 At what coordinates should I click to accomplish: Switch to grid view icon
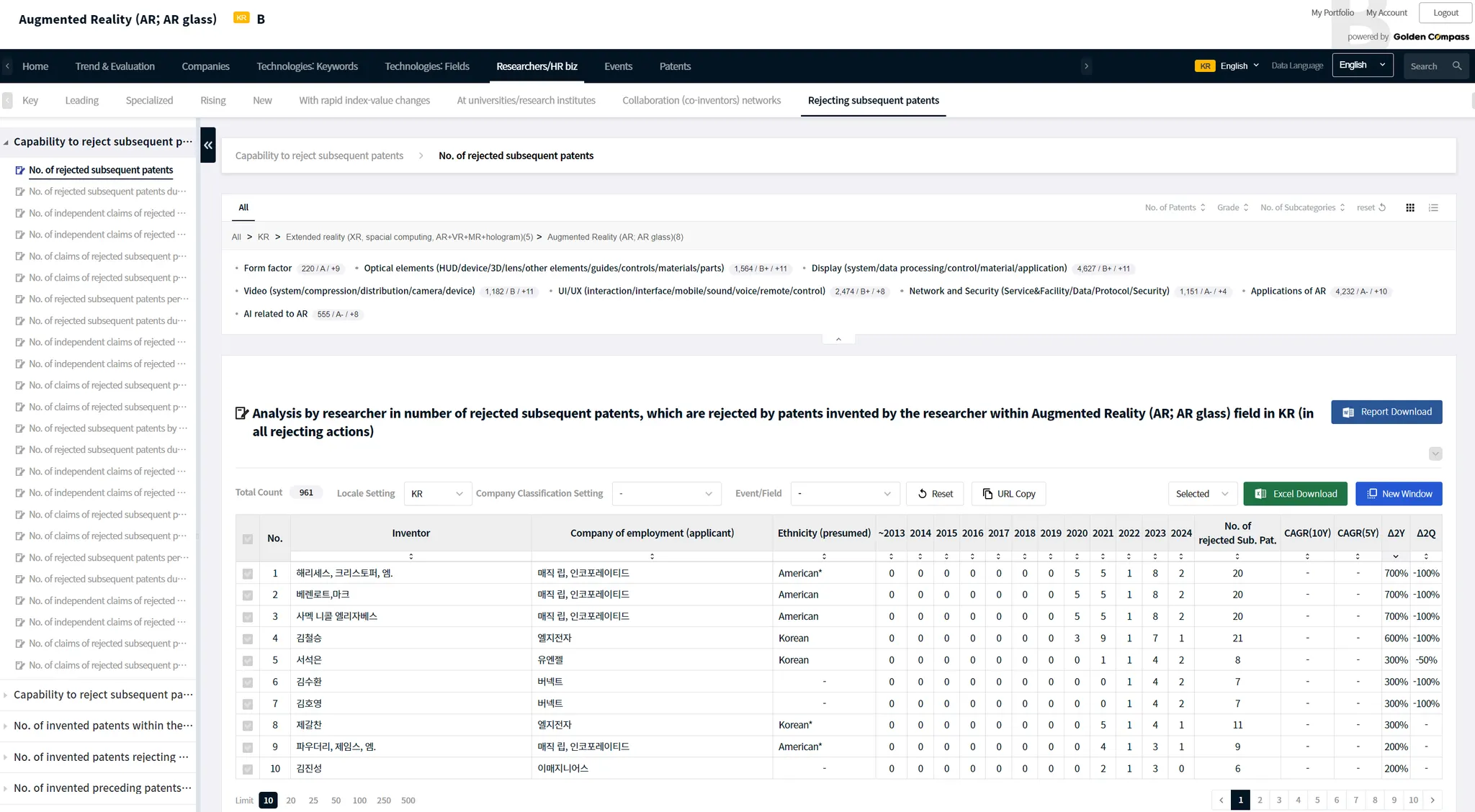point(1410,207)
